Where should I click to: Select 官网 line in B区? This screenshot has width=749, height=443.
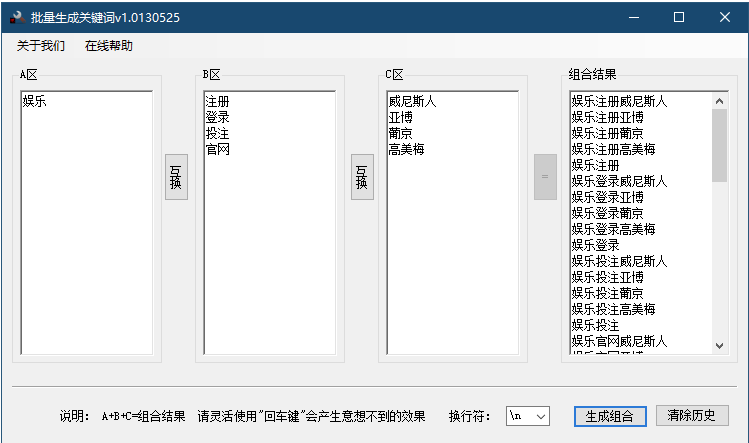point(217,150)
